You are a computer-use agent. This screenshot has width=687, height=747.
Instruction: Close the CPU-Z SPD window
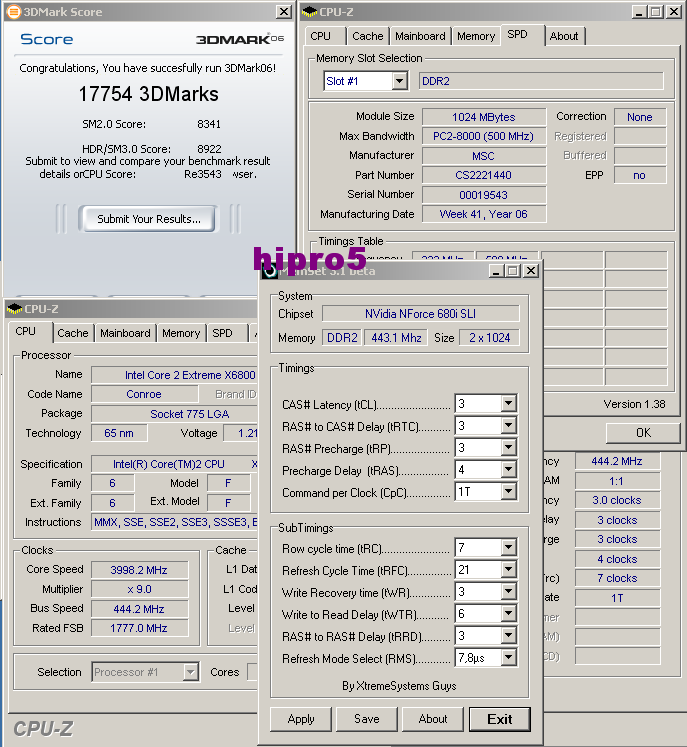(674, 11)
